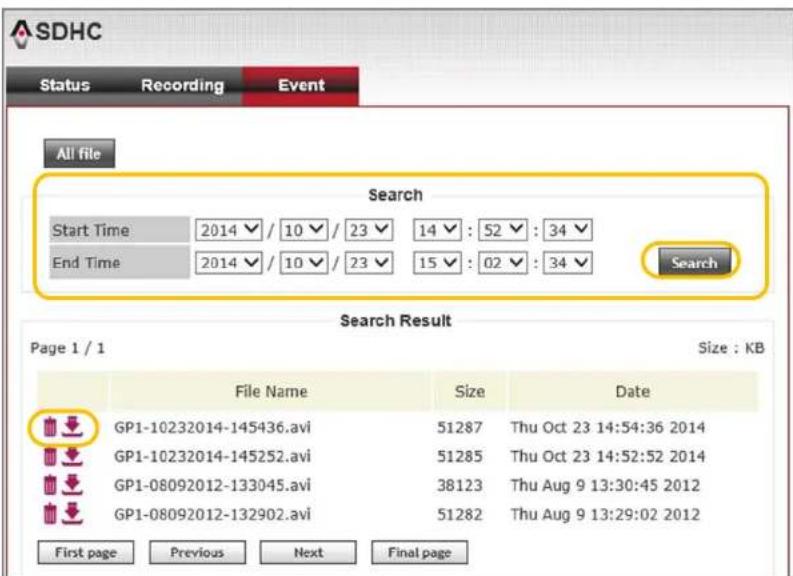Click the Search button

(x=694, y=262)
